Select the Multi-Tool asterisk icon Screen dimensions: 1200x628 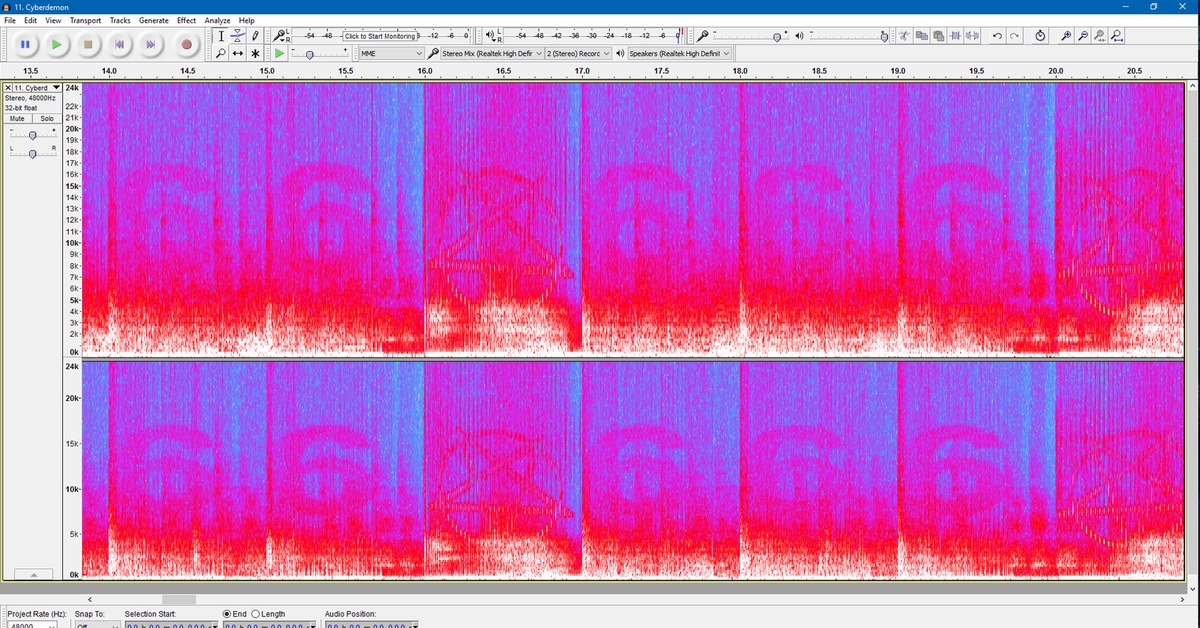[256, 53]
